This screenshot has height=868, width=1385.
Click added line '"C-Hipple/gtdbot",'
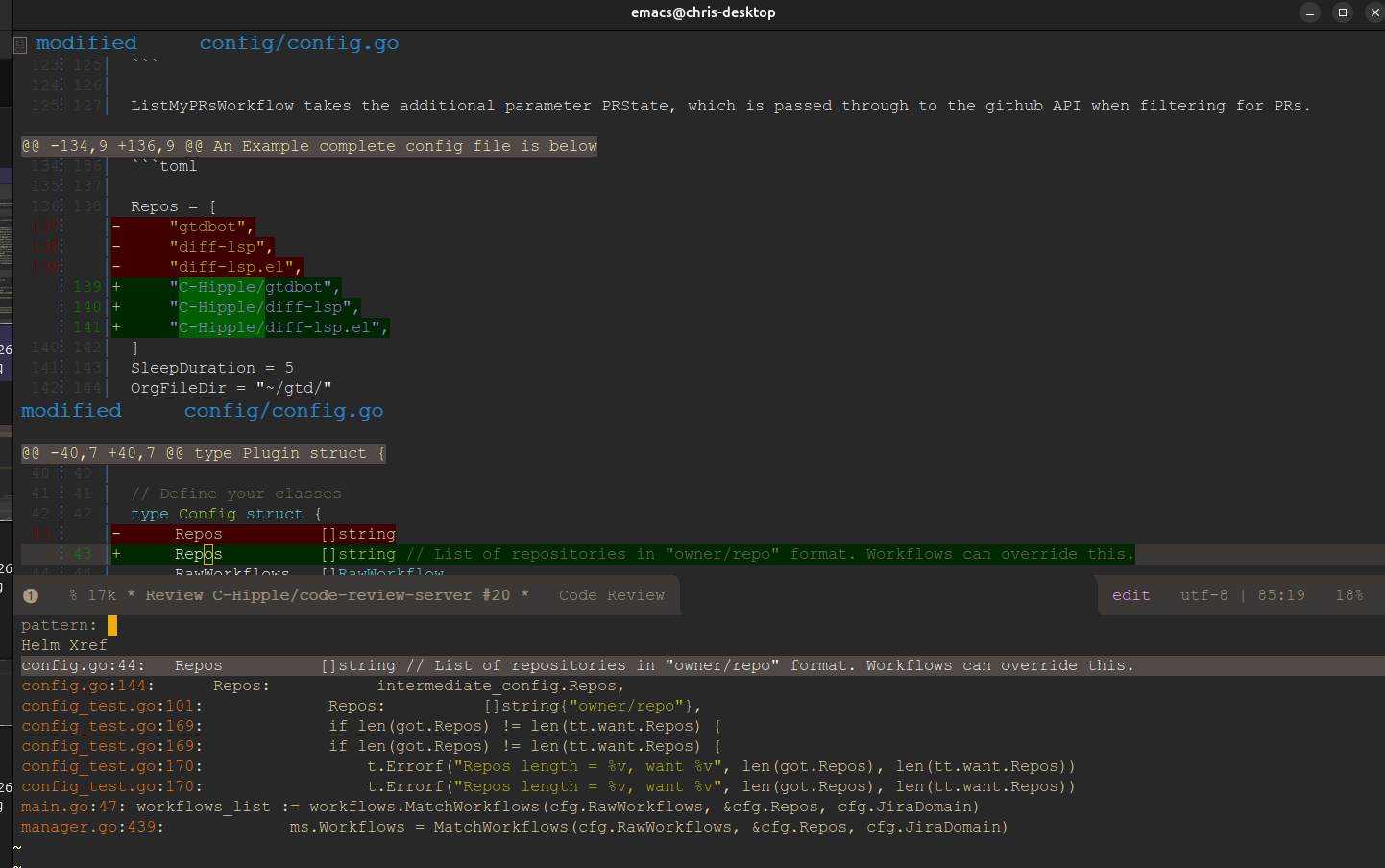point(227,287)
